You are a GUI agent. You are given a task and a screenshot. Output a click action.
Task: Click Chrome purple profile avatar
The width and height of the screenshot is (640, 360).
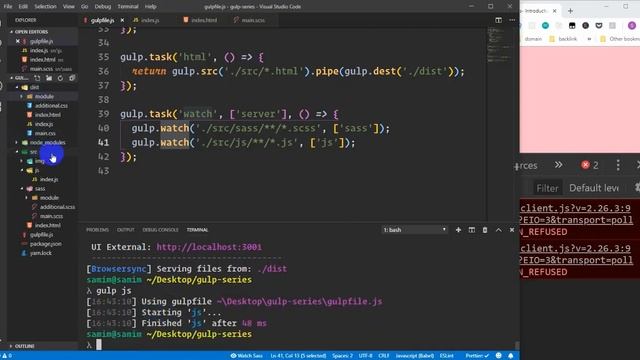point(632,25)
